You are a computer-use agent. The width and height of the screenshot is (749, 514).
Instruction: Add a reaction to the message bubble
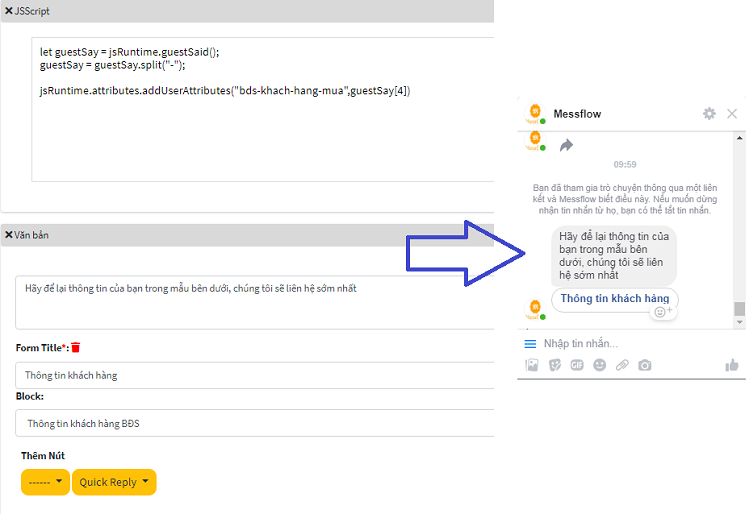click(x=663, y=311)
